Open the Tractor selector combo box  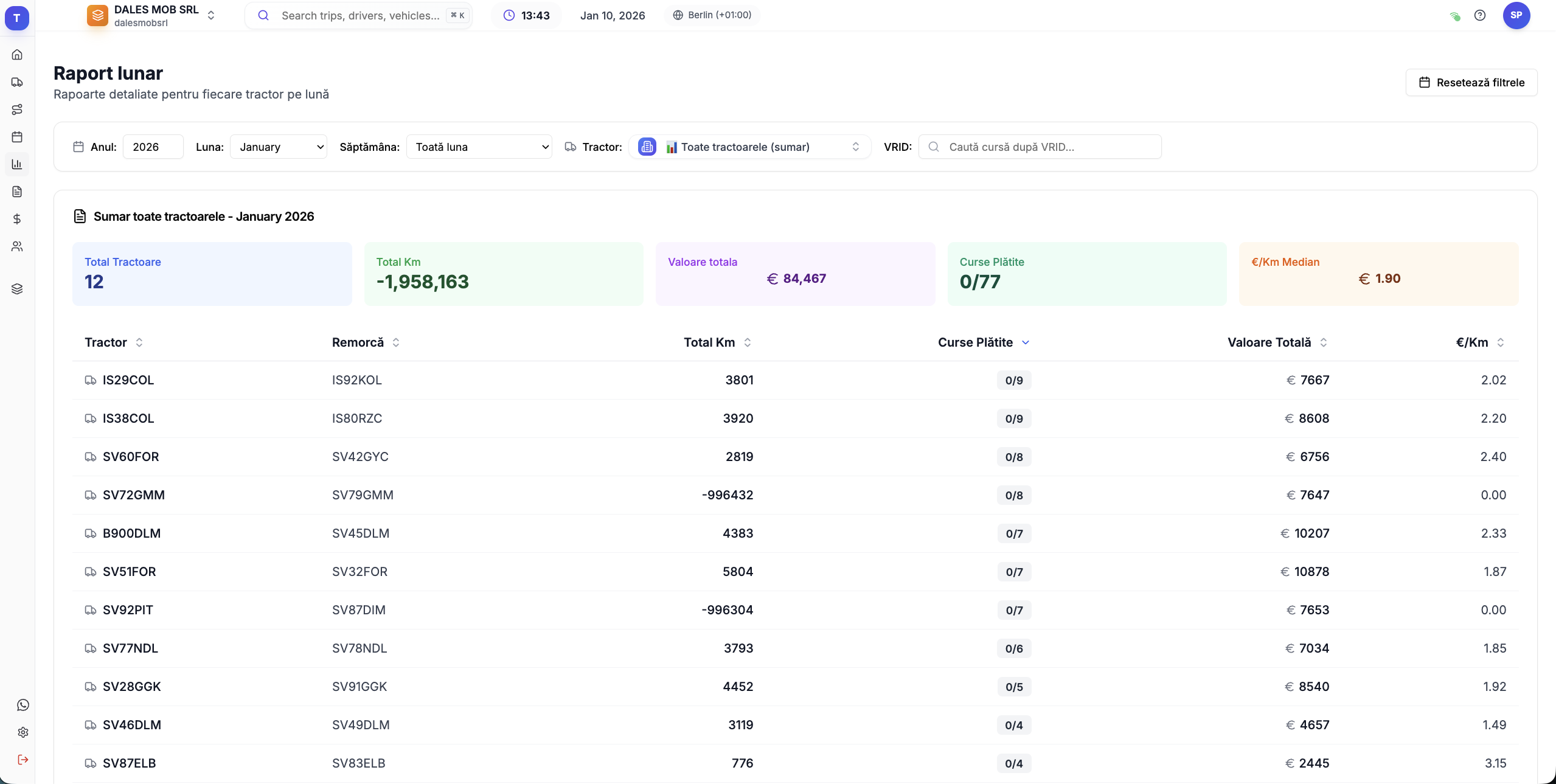pos(749,147)
